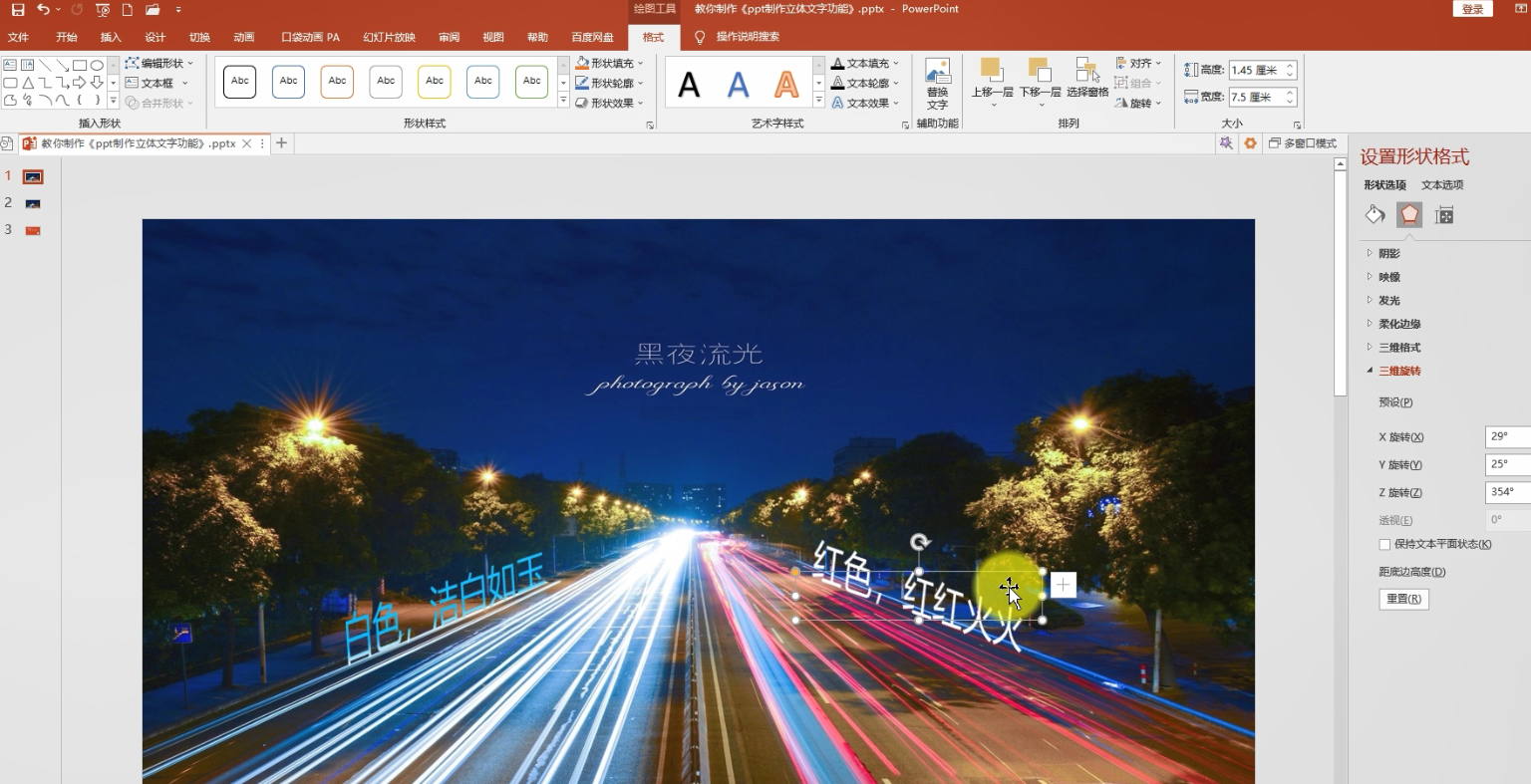Click the Width (宽度) 7.5 厘米 field

point(1262,97)
